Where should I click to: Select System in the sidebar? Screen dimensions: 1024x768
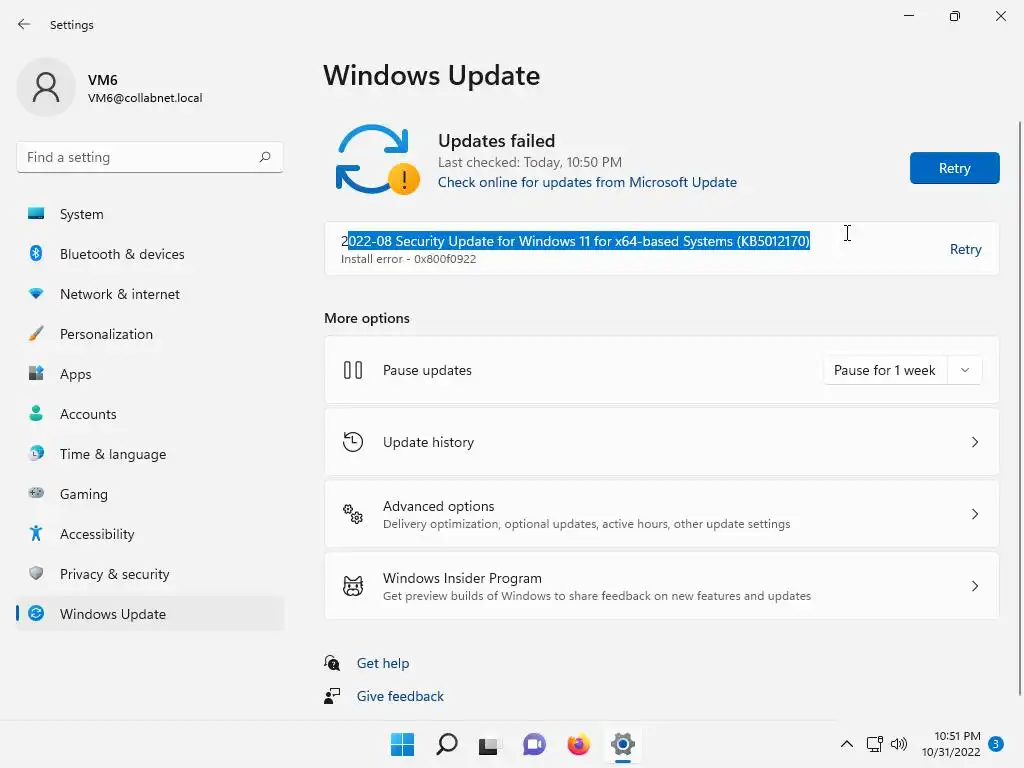coord(150,214)
